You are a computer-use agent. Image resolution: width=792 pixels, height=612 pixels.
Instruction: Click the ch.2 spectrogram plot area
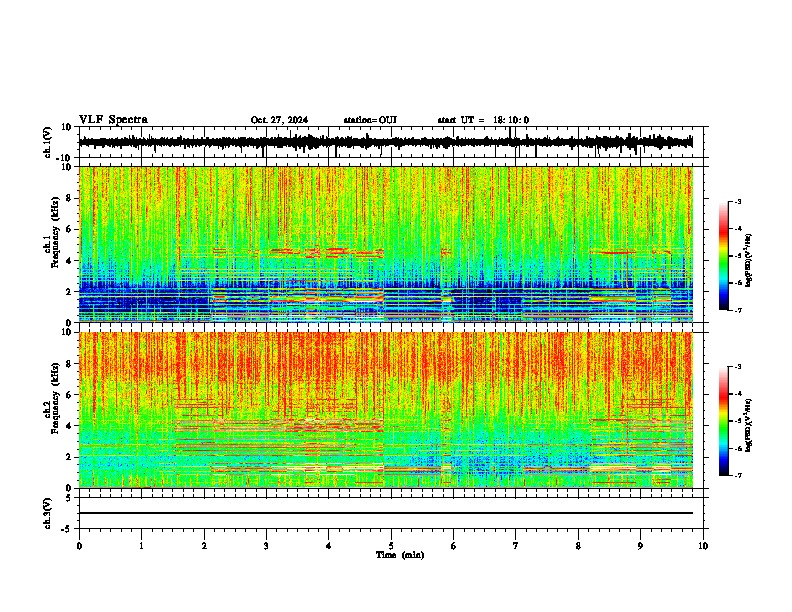tap(386, 410)
